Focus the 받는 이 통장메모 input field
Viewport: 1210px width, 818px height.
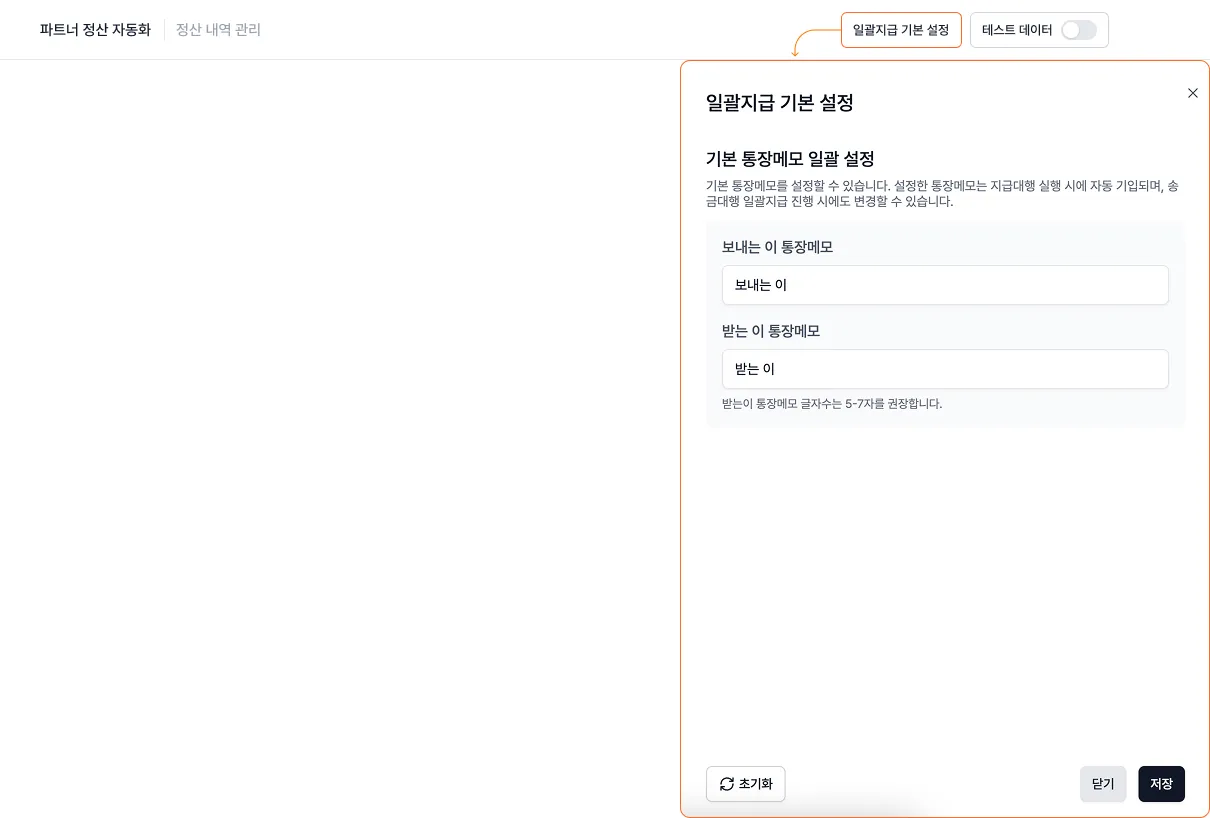click(x=944, y=369)
